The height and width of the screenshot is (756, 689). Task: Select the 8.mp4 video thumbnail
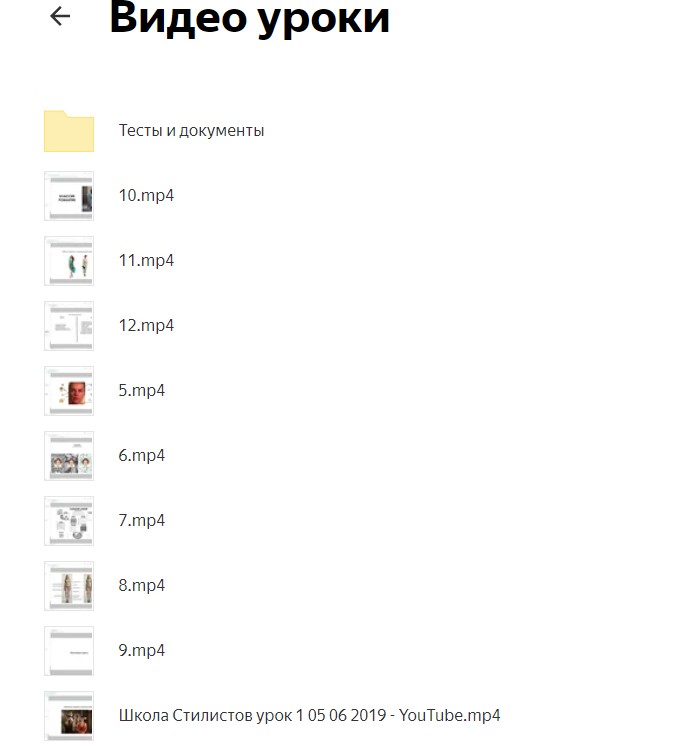click(69, 586)
